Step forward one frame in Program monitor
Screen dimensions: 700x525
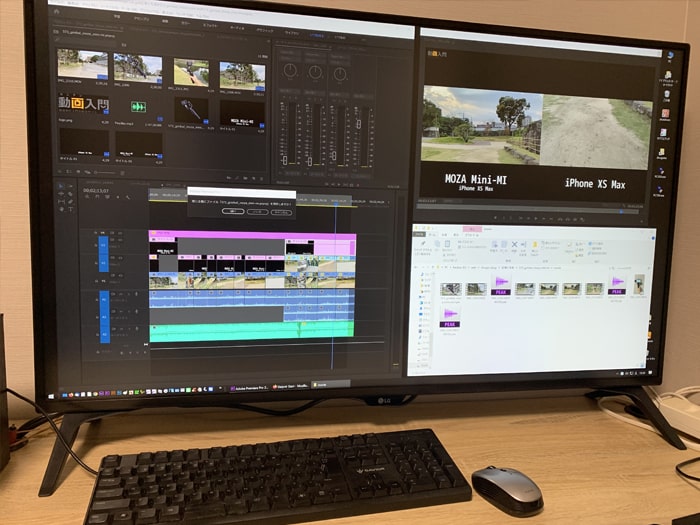(x=544, y=219)
